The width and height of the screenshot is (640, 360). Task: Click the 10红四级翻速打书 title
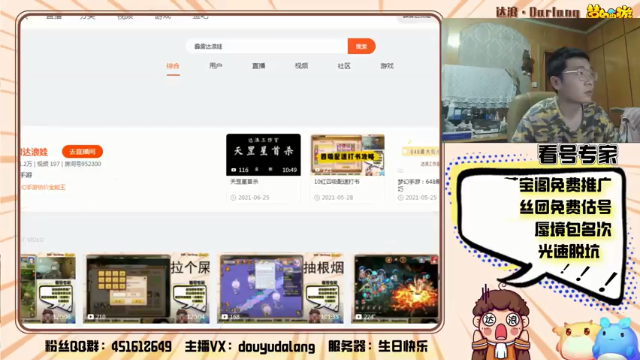pos(337,182)
